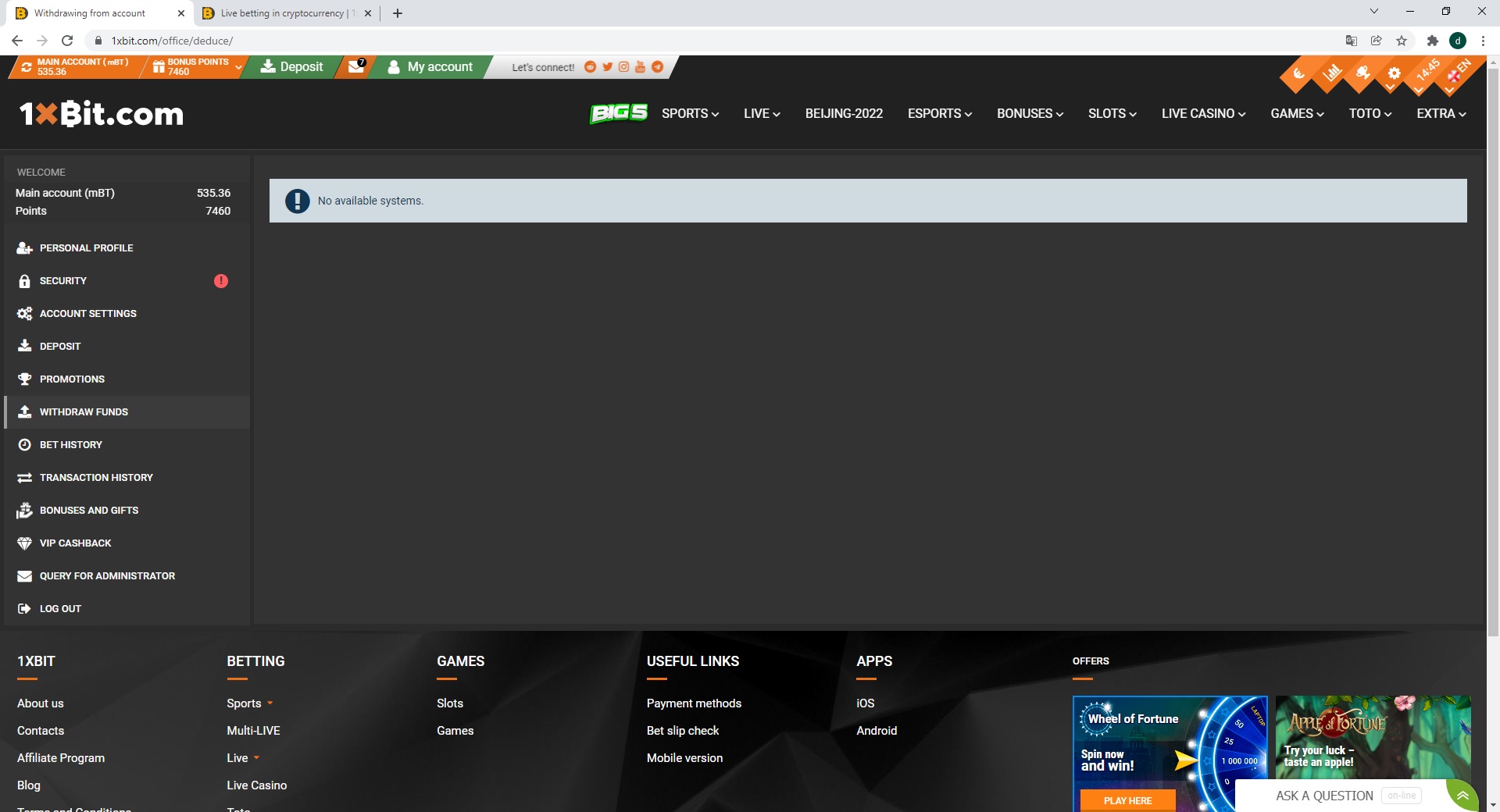Open the Android app link
This screenshot has height=812, width=1500.
(x=877, y=731)
